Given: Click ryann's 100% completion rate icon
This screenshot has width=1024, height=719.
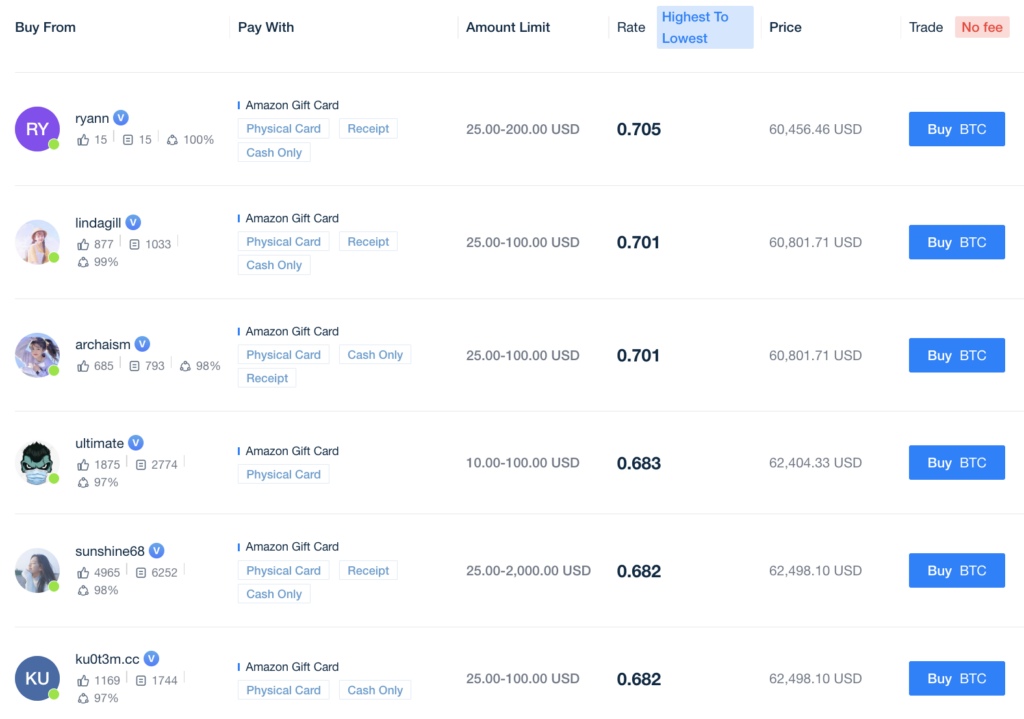Looking at the screenshot, I should coord(172,140).
